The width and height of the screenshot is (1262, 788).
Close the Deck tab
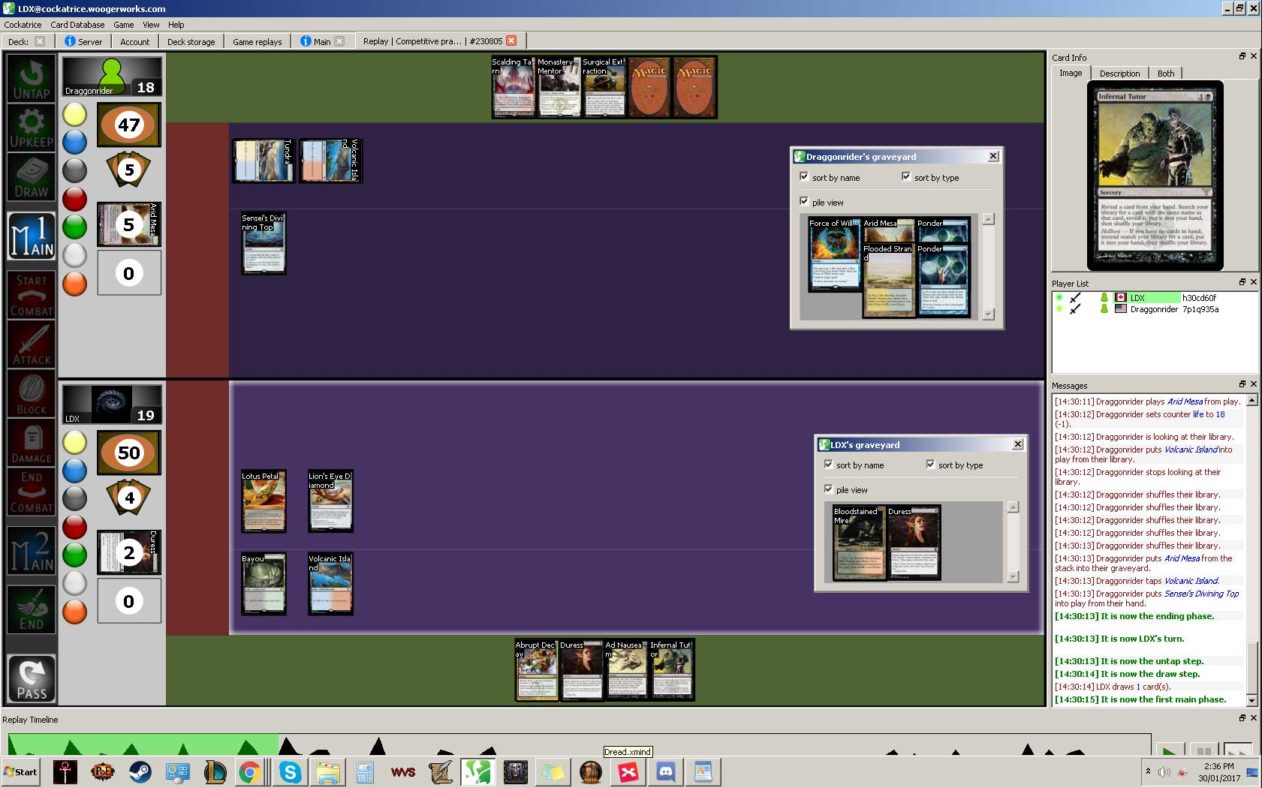point(40,41)
